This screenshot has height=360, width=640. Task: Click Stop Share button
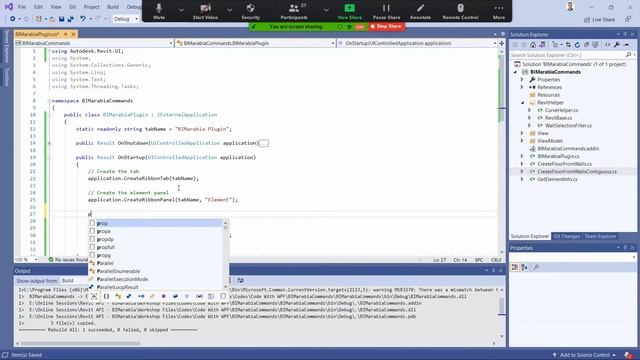pyautogui.click(x=386, y=26)
